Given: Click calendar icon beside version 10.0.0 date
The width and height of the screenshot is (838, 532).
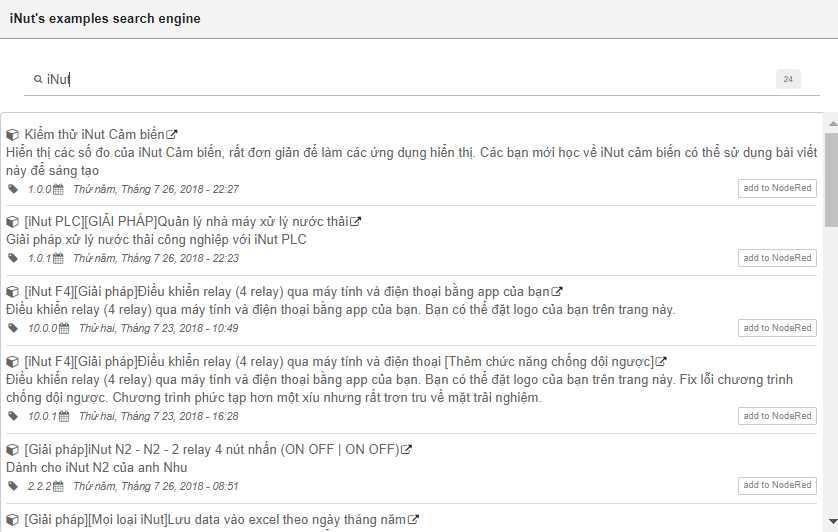Looking at the screenshot, I should click(x=64, y=328).
